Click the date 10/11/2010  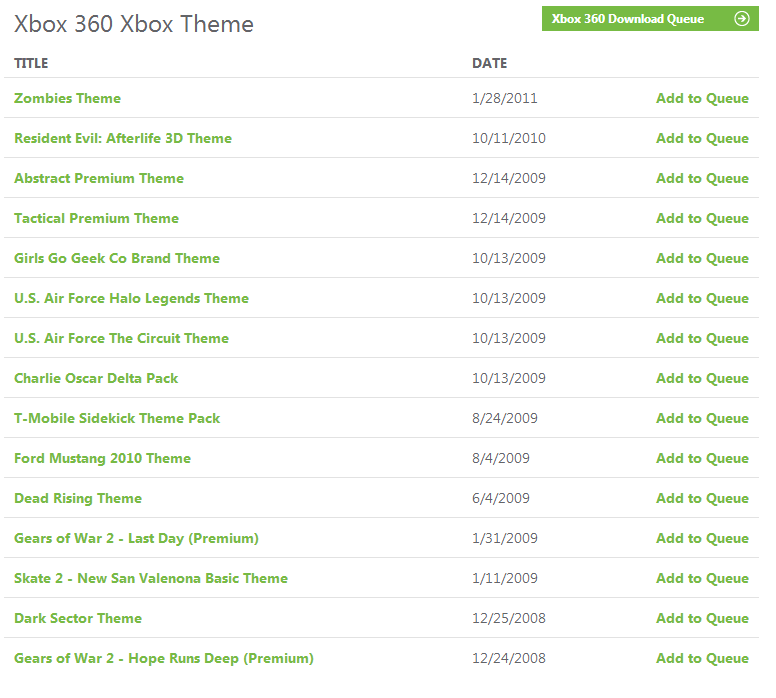509,138
